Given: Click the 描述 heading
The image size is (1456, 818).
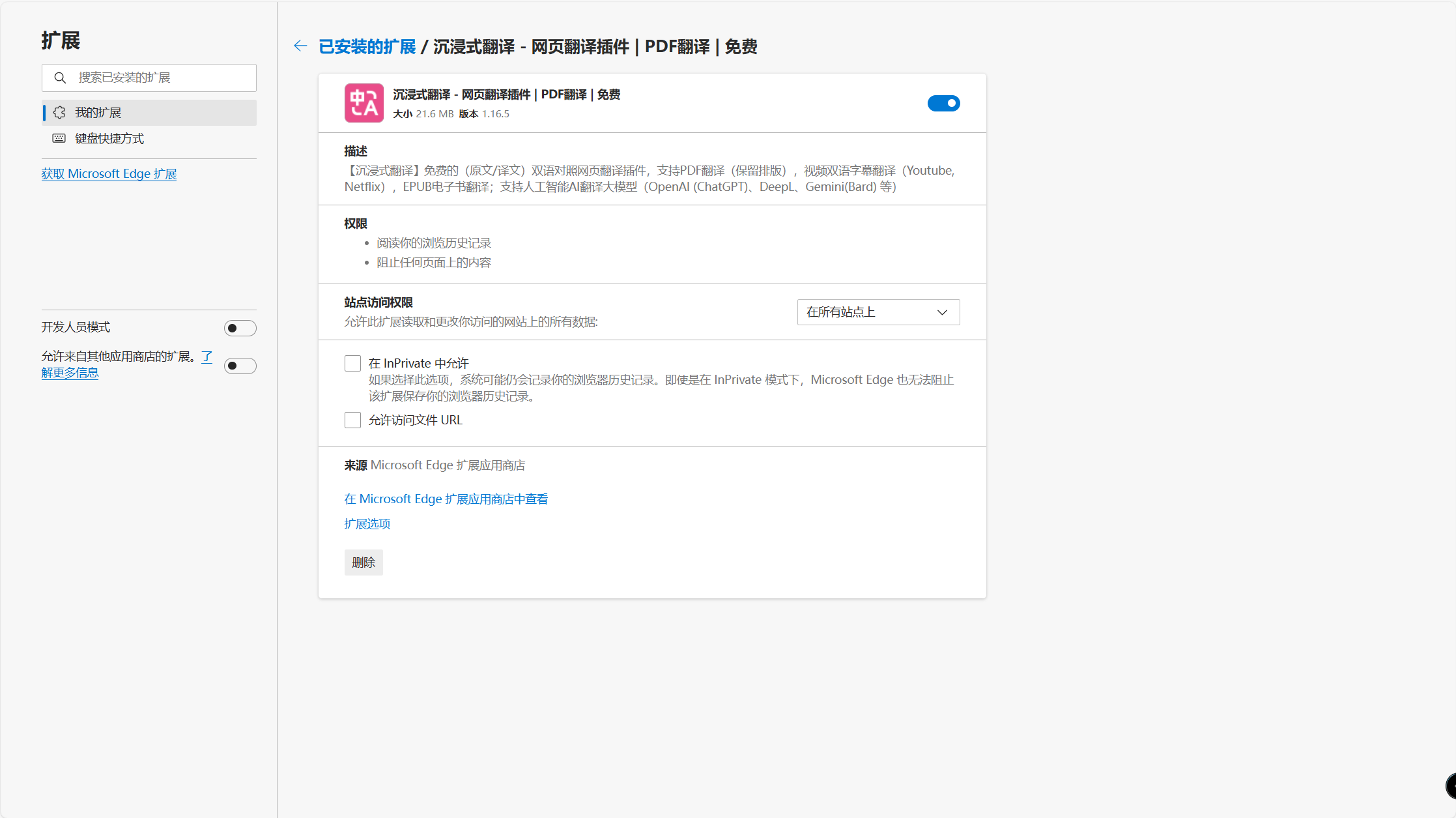Looking at the screenshot, I should [356, 151].
